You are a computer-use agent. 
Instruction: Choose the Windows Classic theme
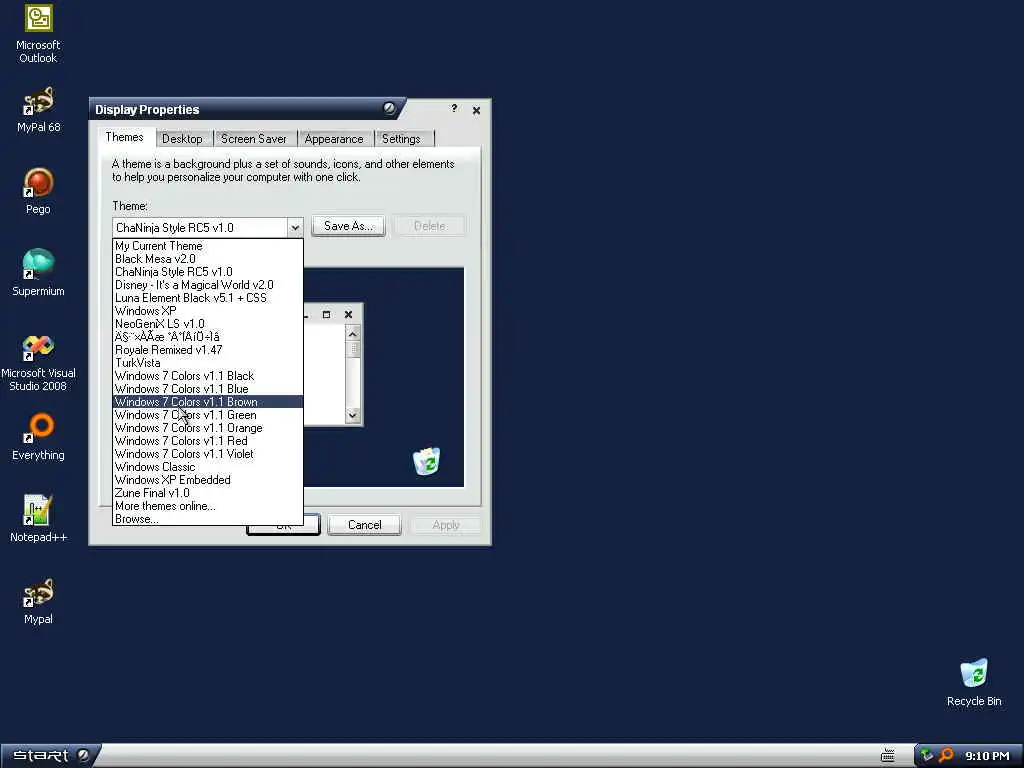pos(208,467)
